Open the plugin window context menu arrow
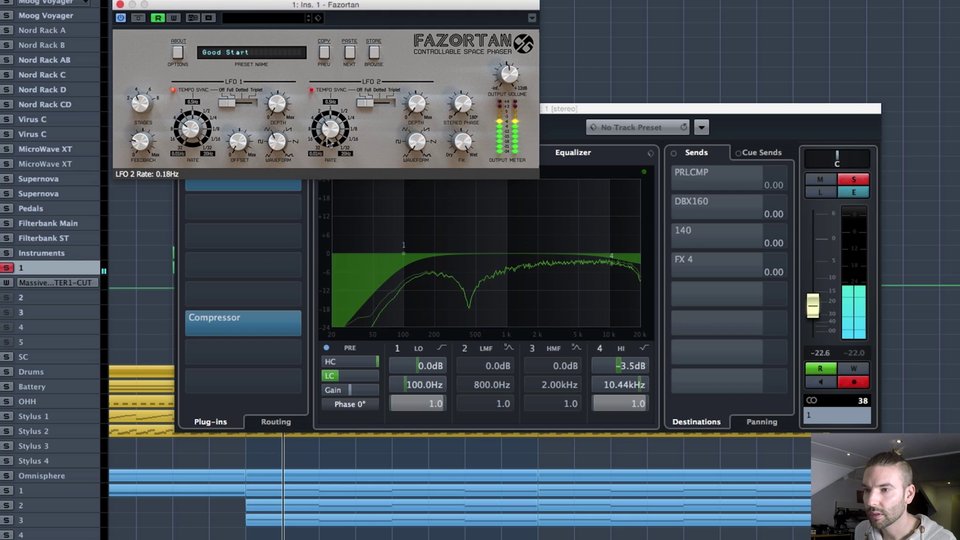The image size is (960, 540). point(531,18)
